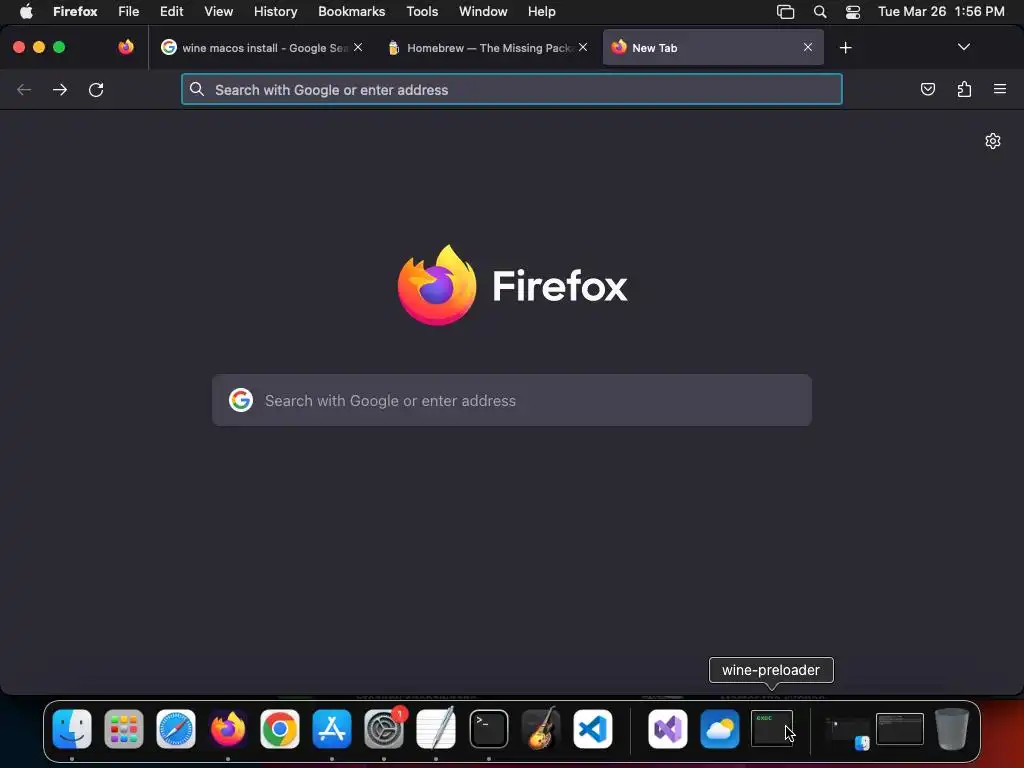Expand the list all tabs chevron
Image resolution: width=1024 pixels, height=768 pixels.
point(964,47)
